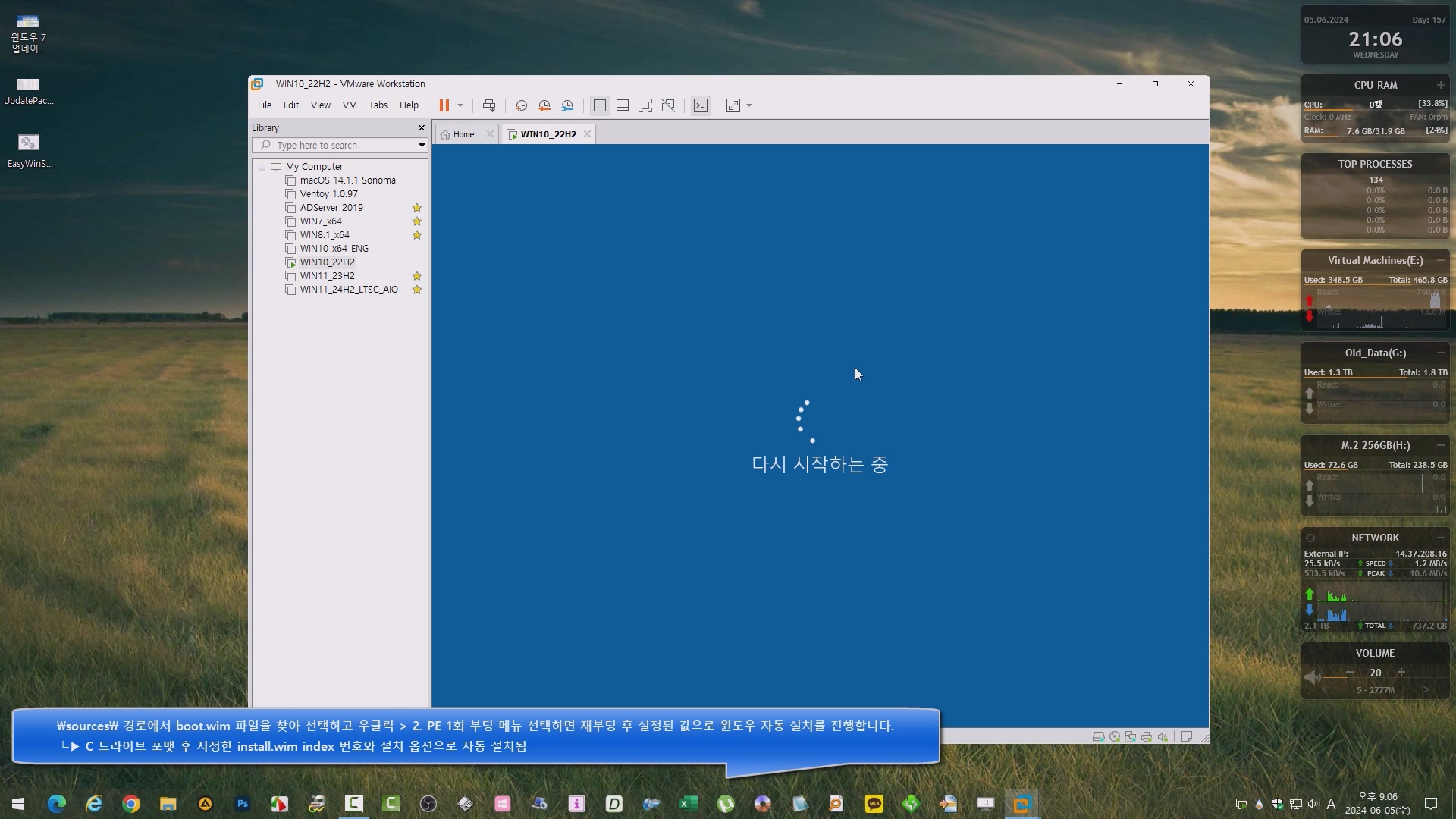Image resolution: width=1456 pixels, height=819 pixels.
Task: Toggle the thumbnail bar view
Action: [623, 105]
